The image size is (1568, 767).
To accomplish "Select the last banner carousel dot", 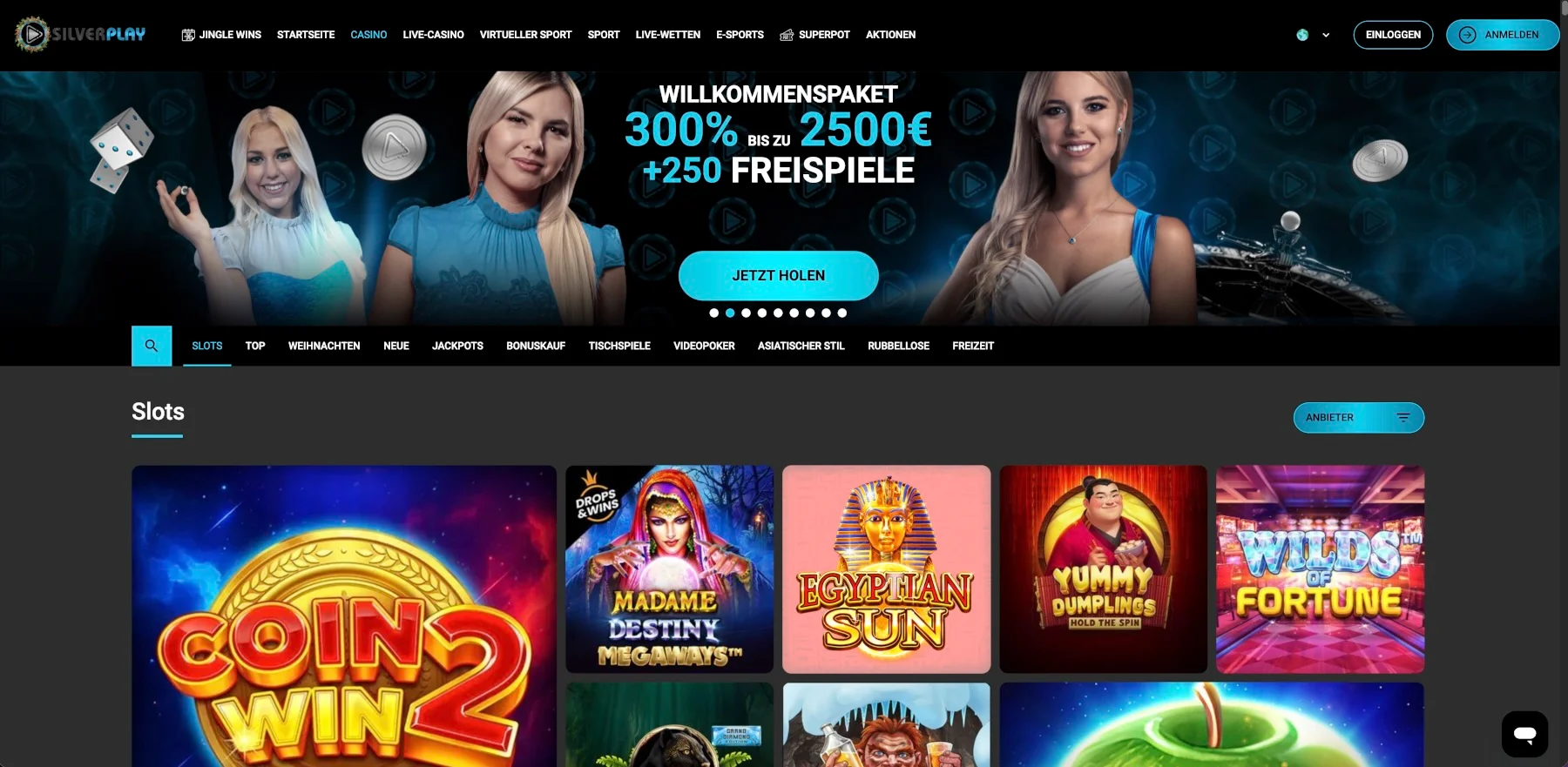I will pyautogui.click(x=842, y=313).
